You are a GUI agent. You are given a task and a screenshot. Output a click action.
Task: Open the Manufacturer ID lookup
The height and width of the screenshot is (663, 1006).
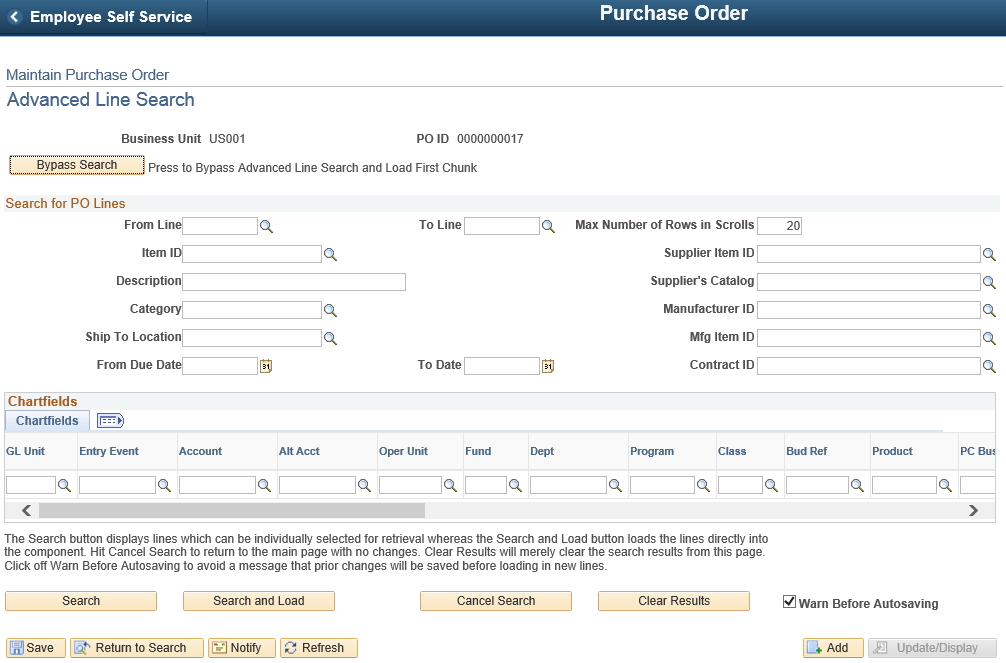989,310
